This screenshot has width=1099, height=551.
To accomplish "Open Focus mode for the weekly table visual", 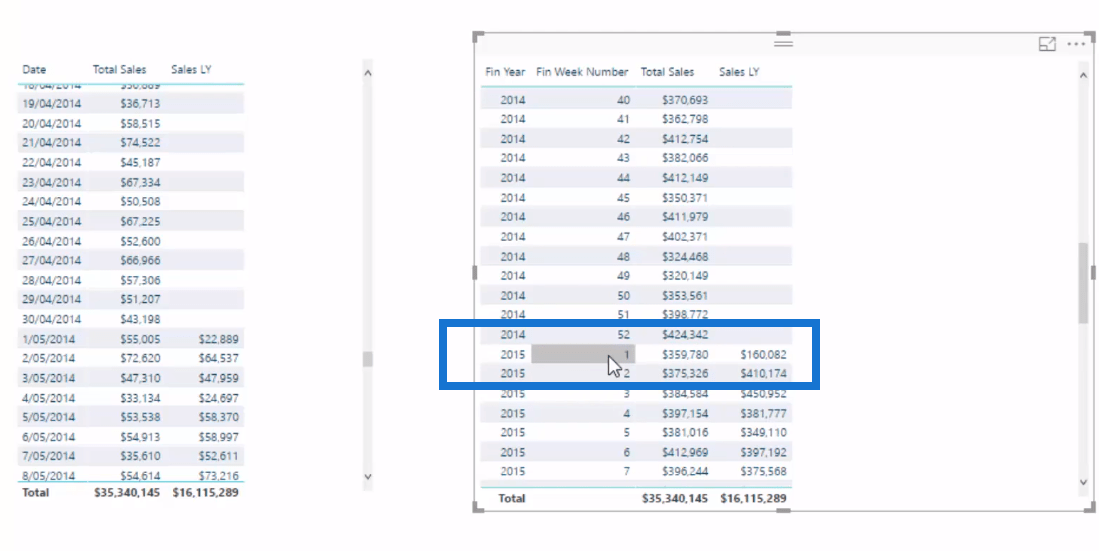I will [1046, 44].
